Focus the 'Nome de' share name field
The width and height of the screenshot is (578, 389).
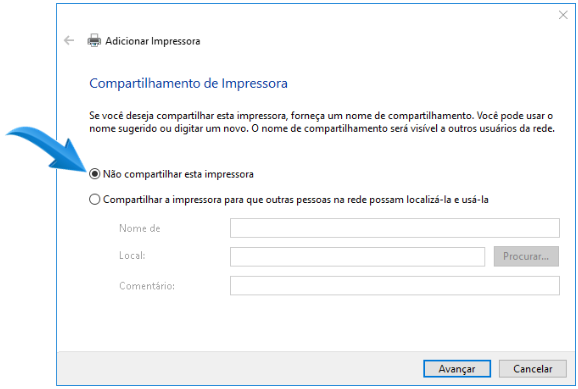(395, 228)
